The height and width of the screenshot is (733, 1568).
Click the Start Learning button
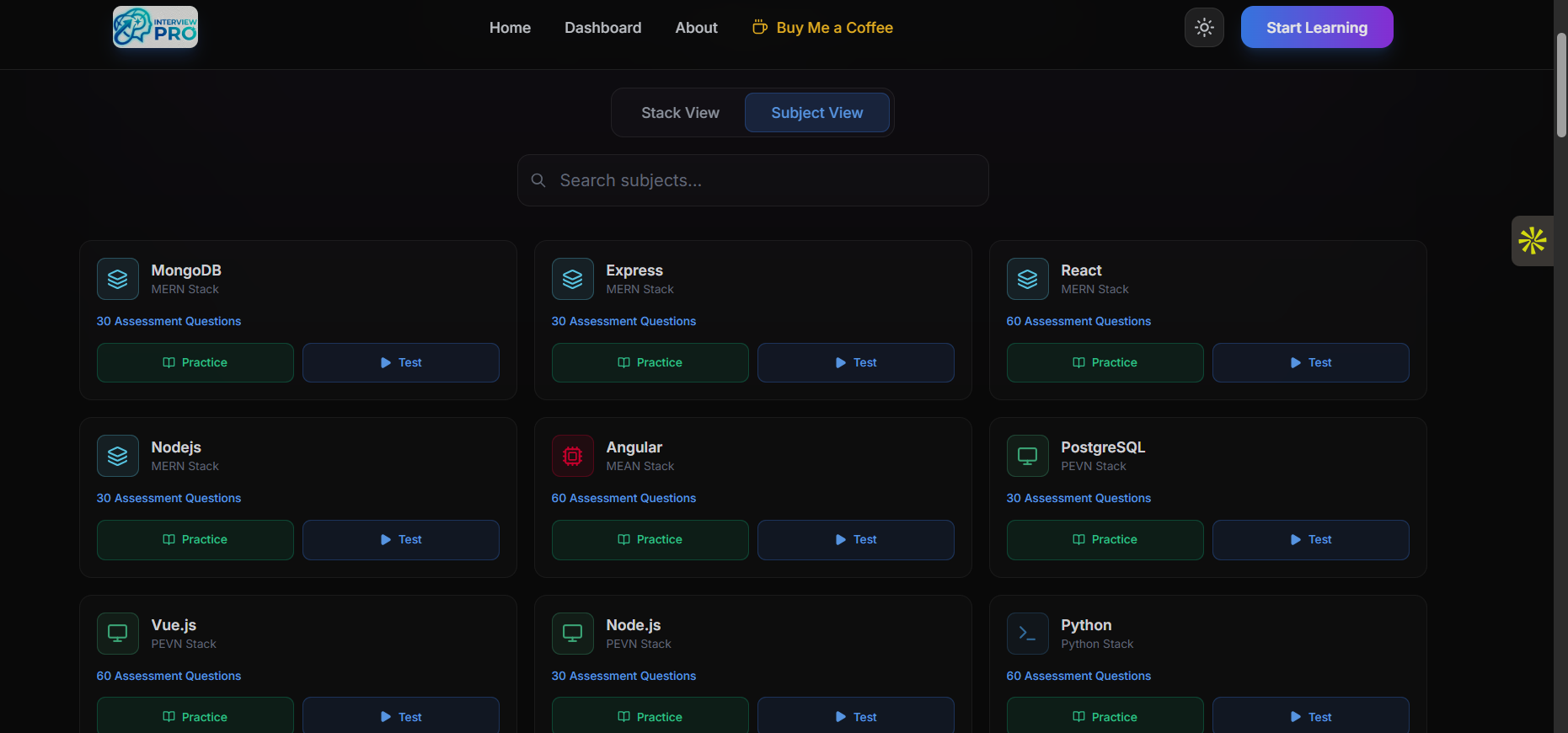click(1317, 27)
